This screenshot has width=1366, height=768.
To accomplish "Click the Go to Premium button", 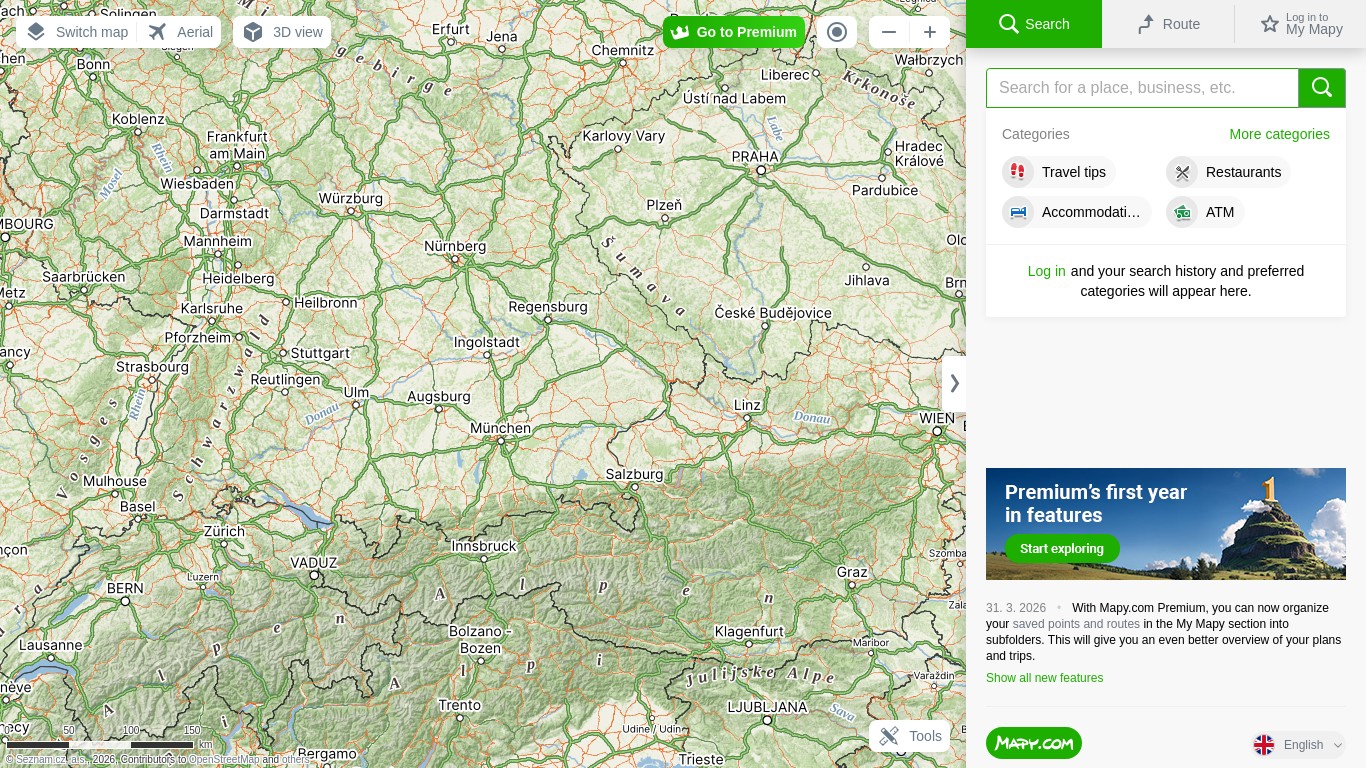I will [x=734, y=32].
